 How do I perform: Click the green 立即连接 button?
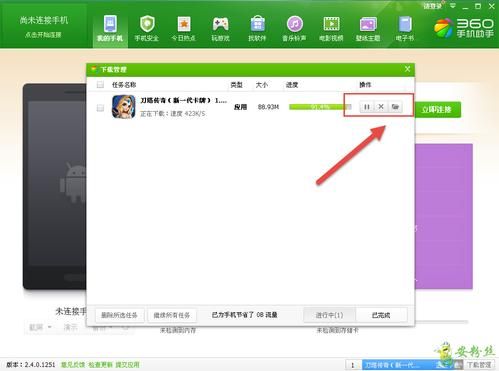coord(437,109)
